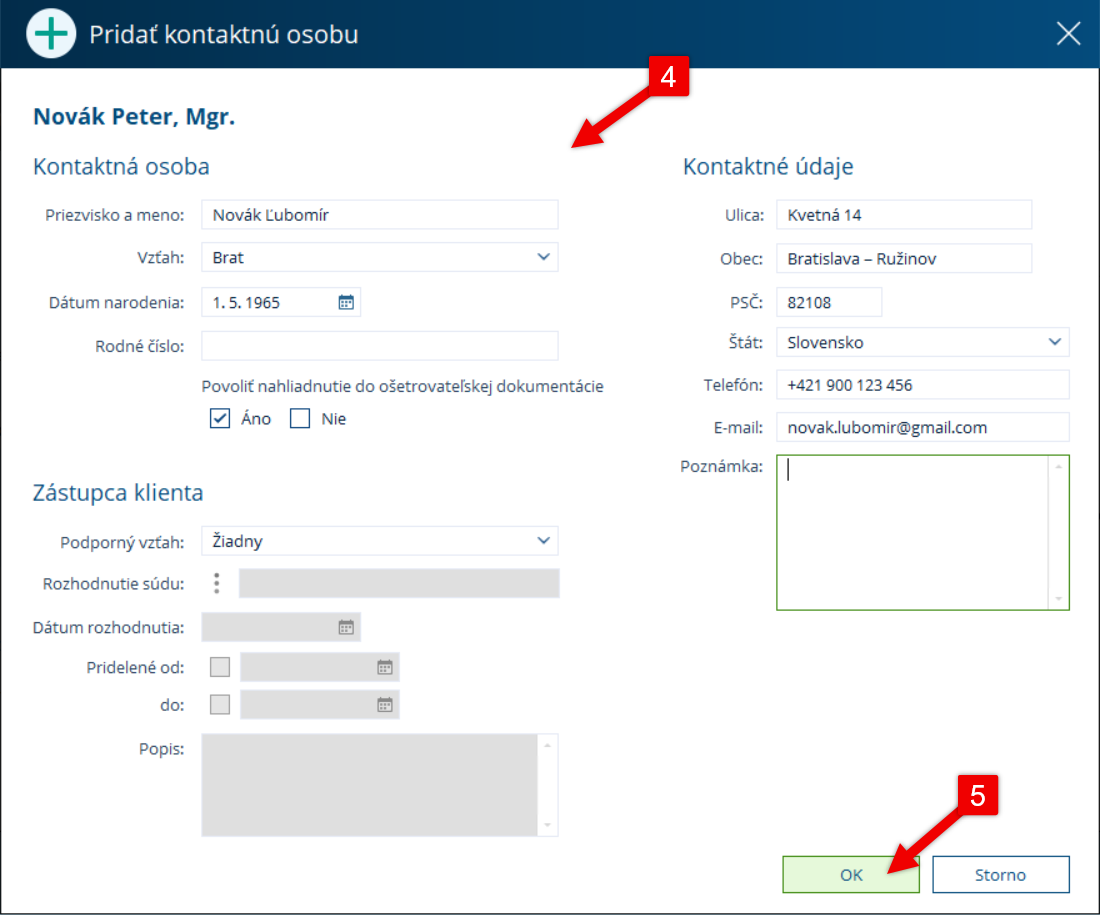The height and width of the screenshot is (915, 1100).
Task: Click the 'Novák Peter, Mgr.' client name
Action: [134, 116]
